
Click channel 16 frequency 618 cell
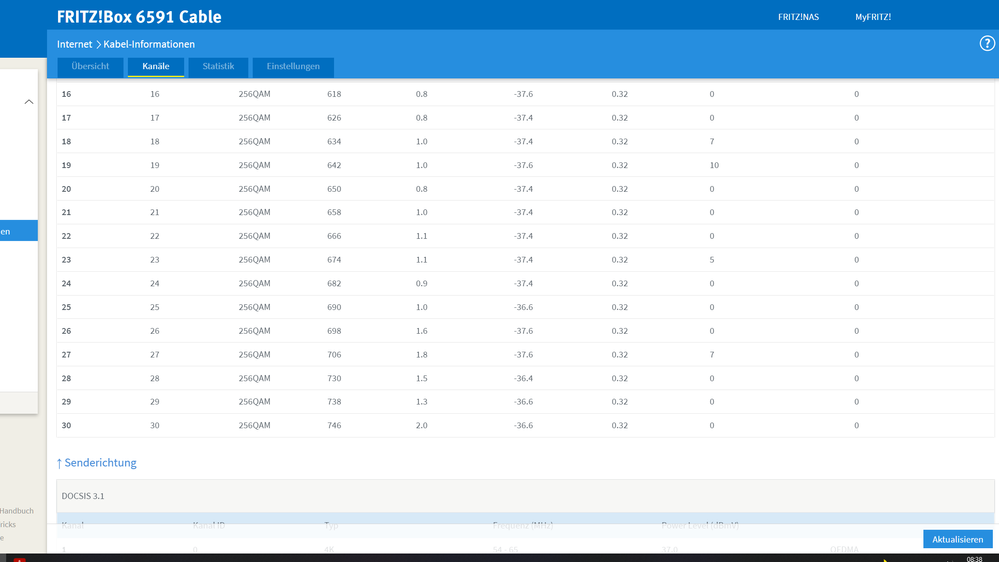click(334, 94)
